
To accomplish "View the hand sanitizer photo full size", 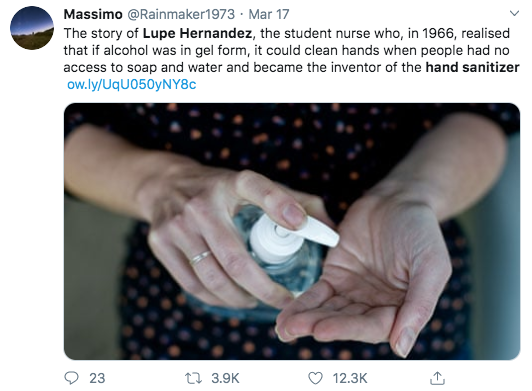I will coord(292,231).
